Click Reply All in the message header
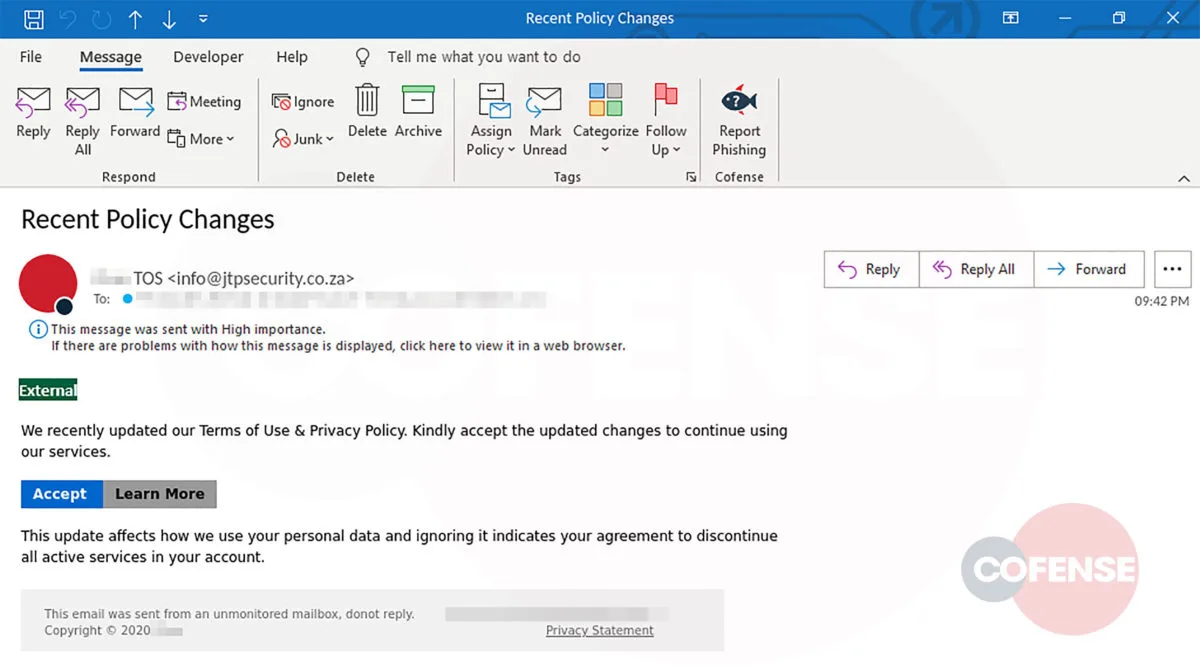 (975, 269)
